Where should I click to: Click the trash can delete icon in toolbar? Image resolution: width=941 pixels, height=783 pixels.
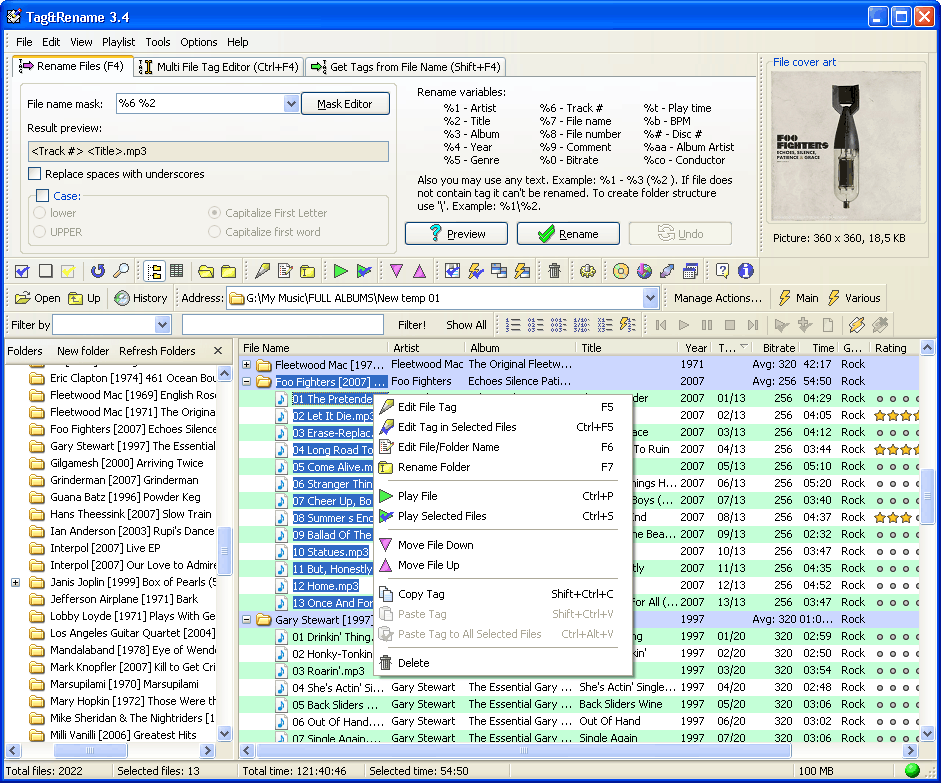click(x=554, y=271)
